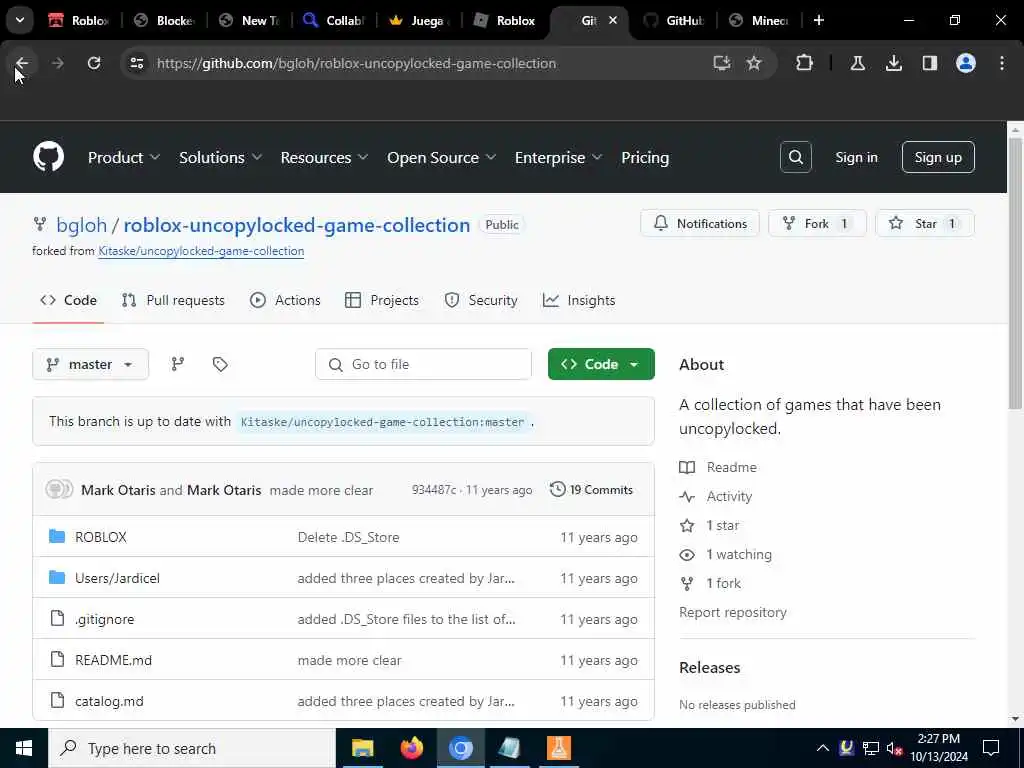The width and height of the screenshot is (1024, 768).
Task: Open Pricing page link
Action: 645,157
